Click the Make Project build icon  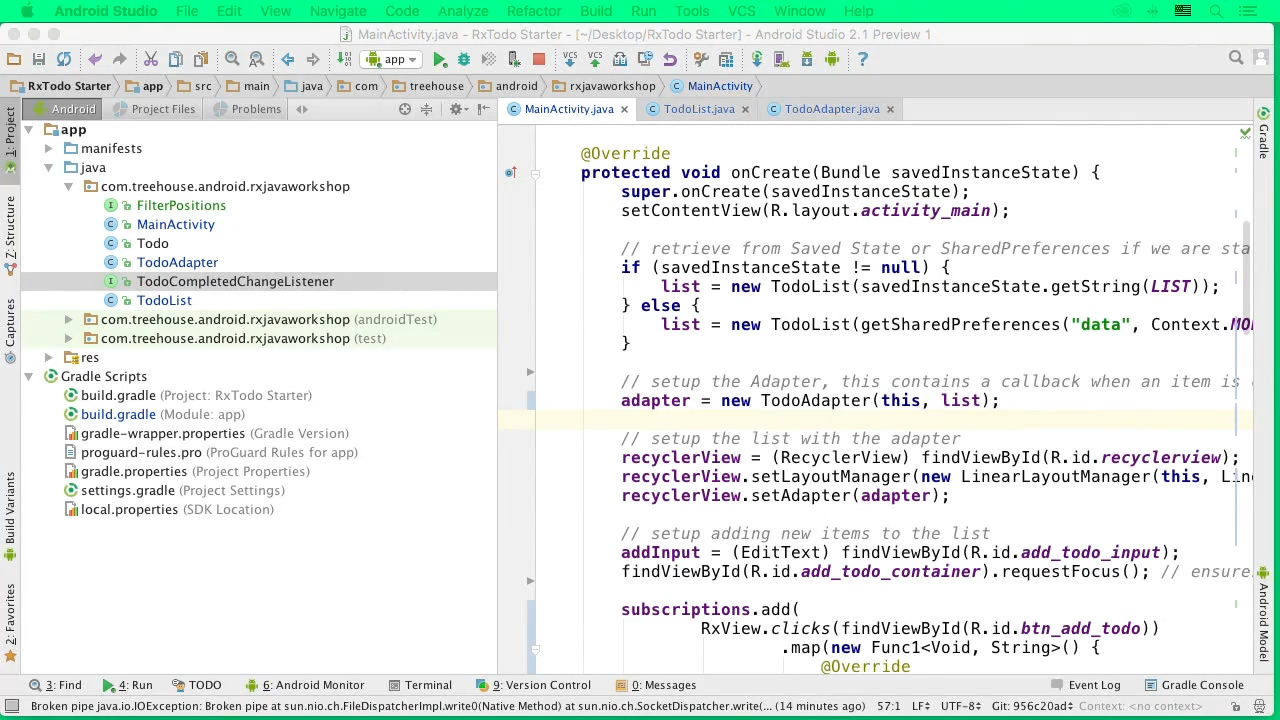[x=344, y=59]
